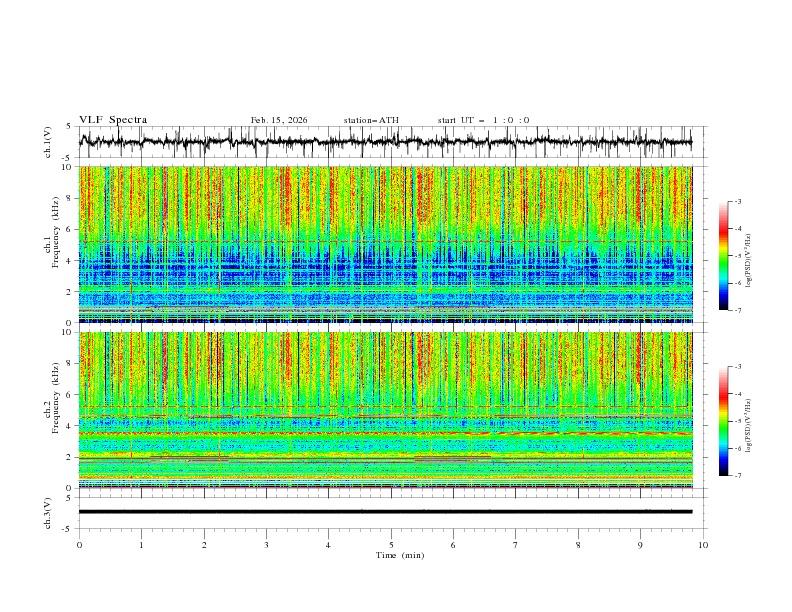Click time axis tick label "1"
The width and height of the screenshot is (792, 612).
click(141, 545)
